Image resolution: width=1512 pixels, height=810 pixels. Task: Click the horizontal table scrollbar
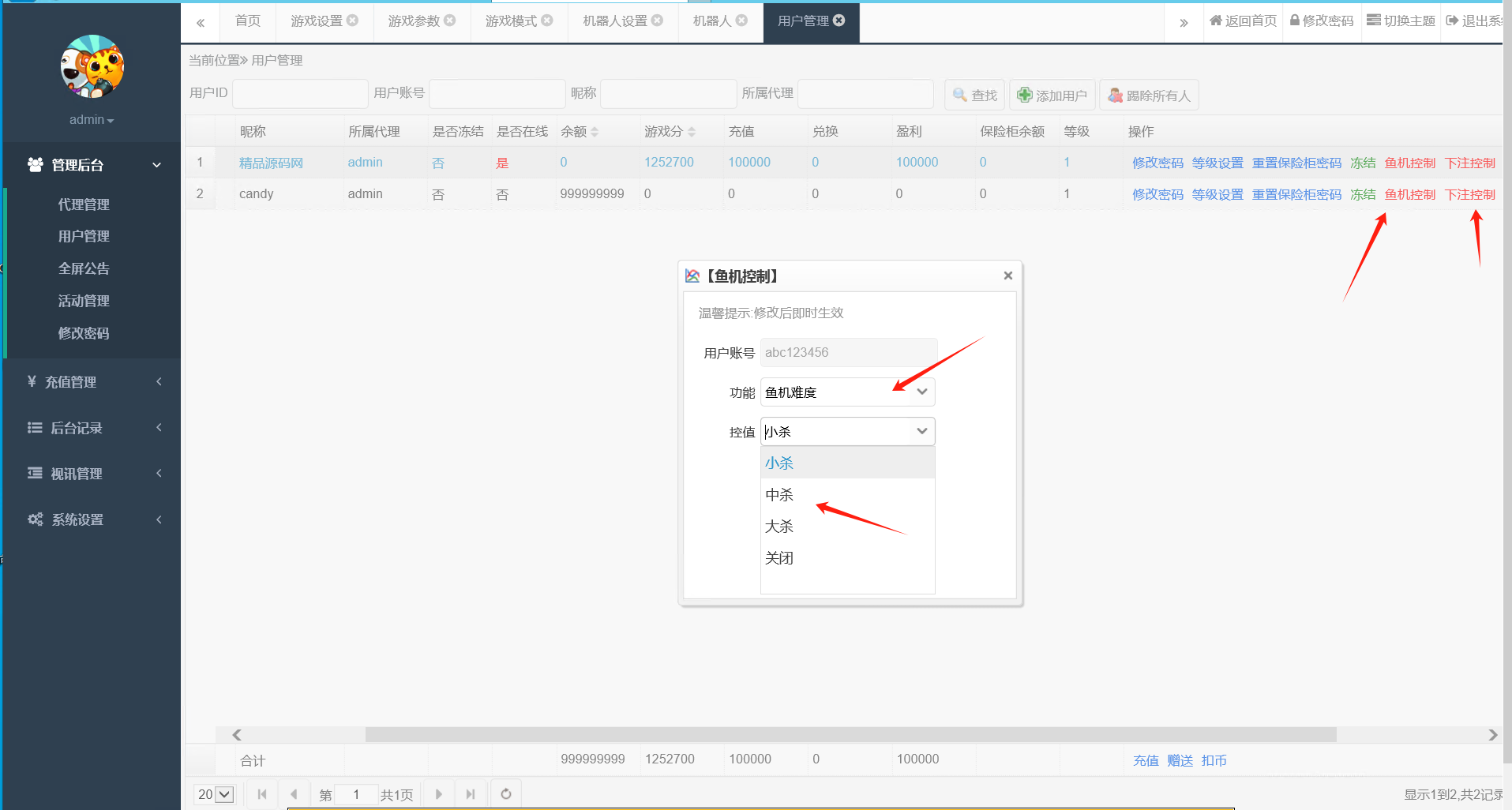pos(850,735)
